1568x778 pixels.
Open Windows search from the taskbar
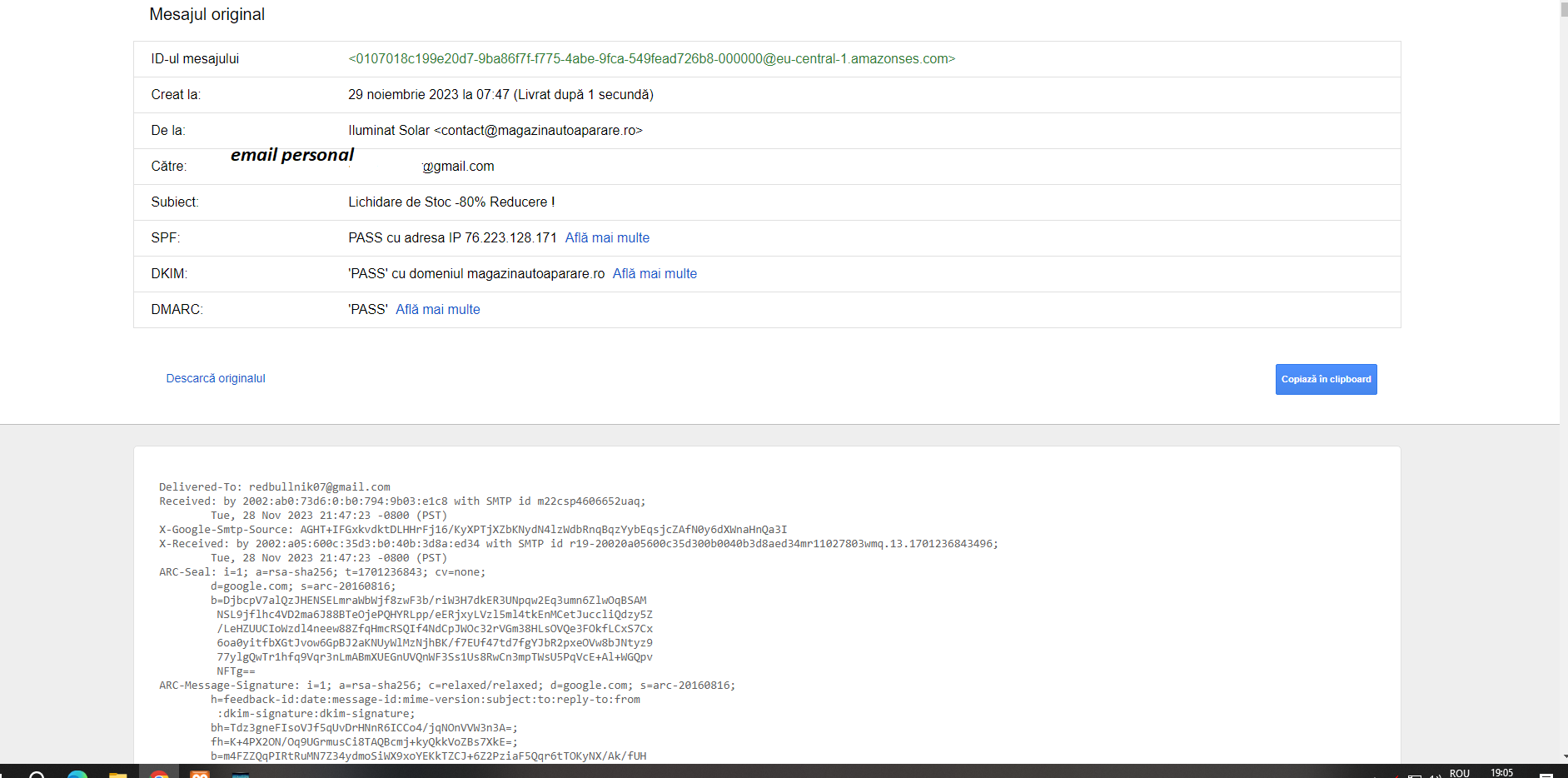point(37,775)
